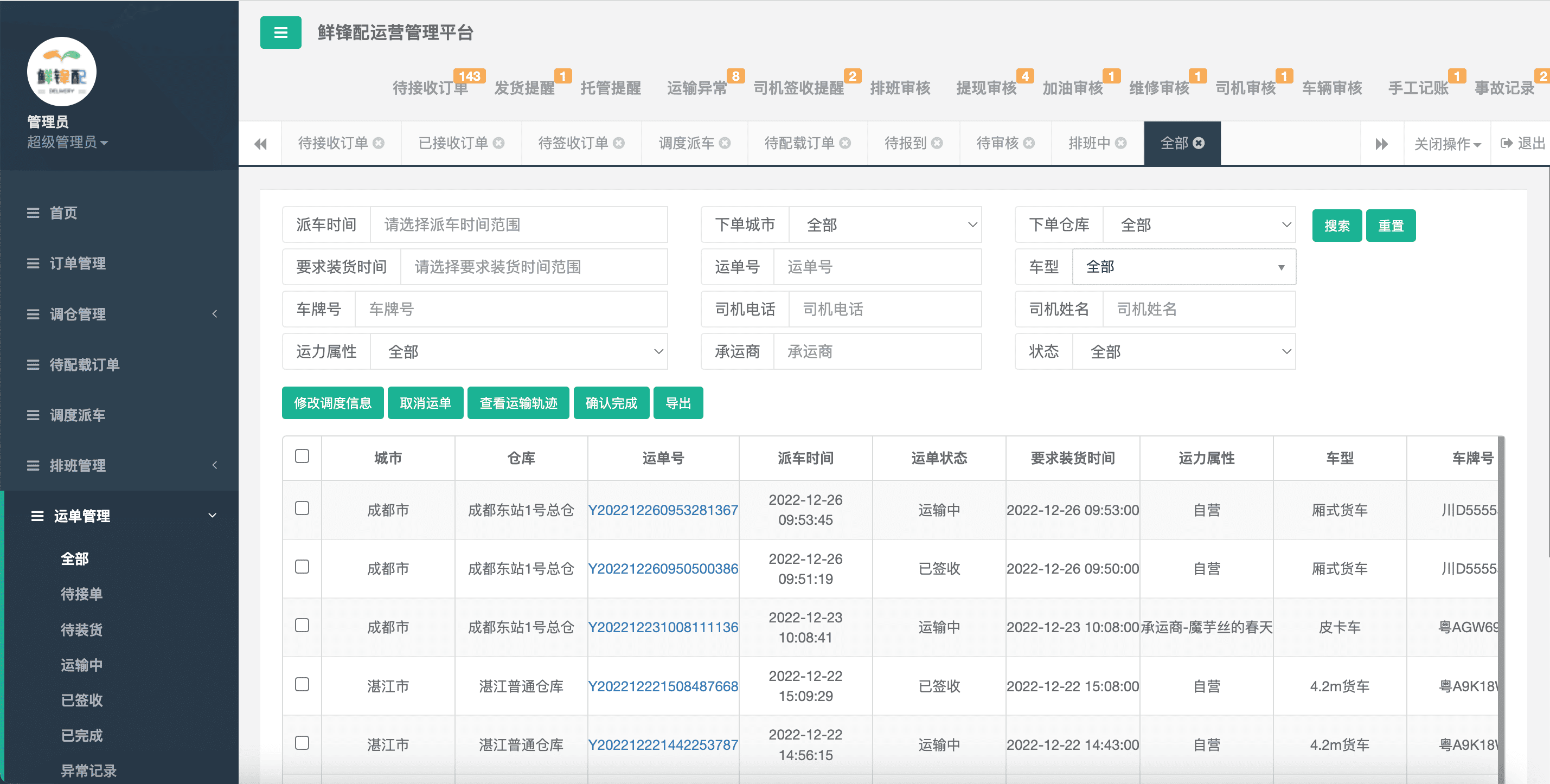Click the 退出 logout icon button
The width and height of the screenshot is (1550, 784).
point(1522,143)
